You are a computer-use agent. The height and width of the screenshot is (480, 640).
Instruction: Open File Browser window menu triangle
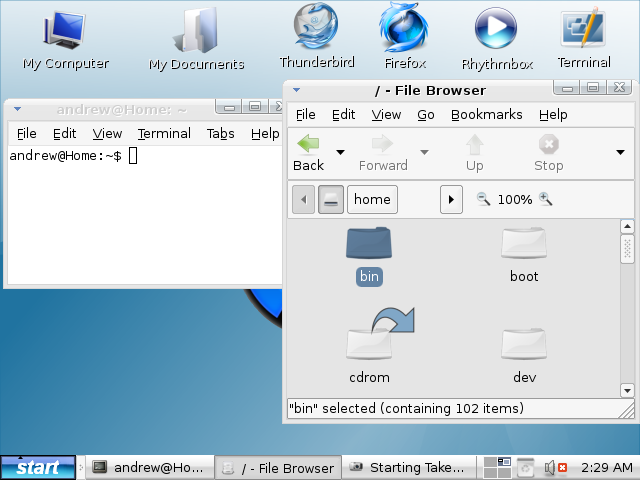pyautogui.click(x=297, y=90)
